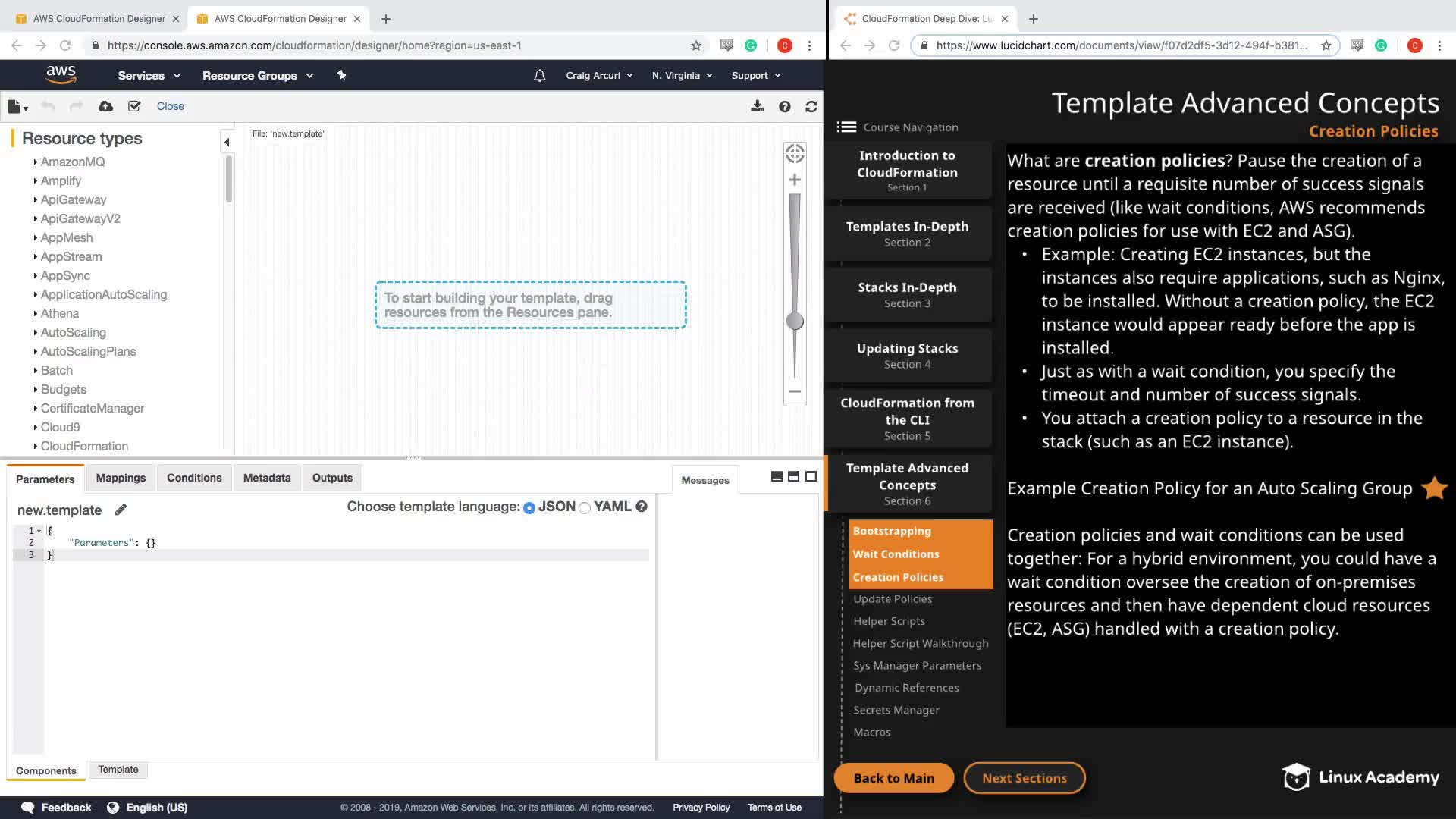The image size is (1456, 819).
Task: Click the Validate template checkmark icon
Action: pos(134,106)
